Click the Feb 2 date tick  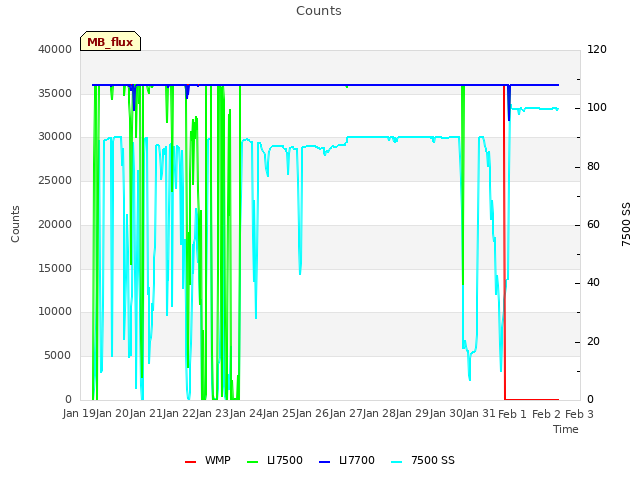547,414
